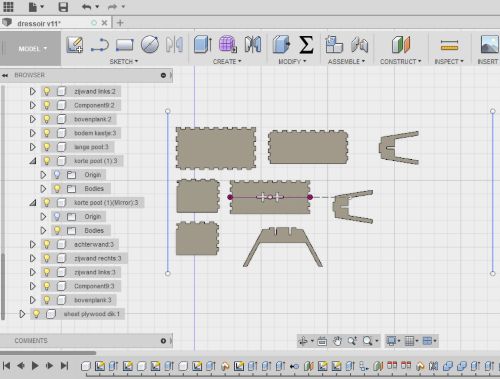Expand the bovenplank:3 tree node
The height and width of the screenshot is (379, 500).
coord(32,300)
